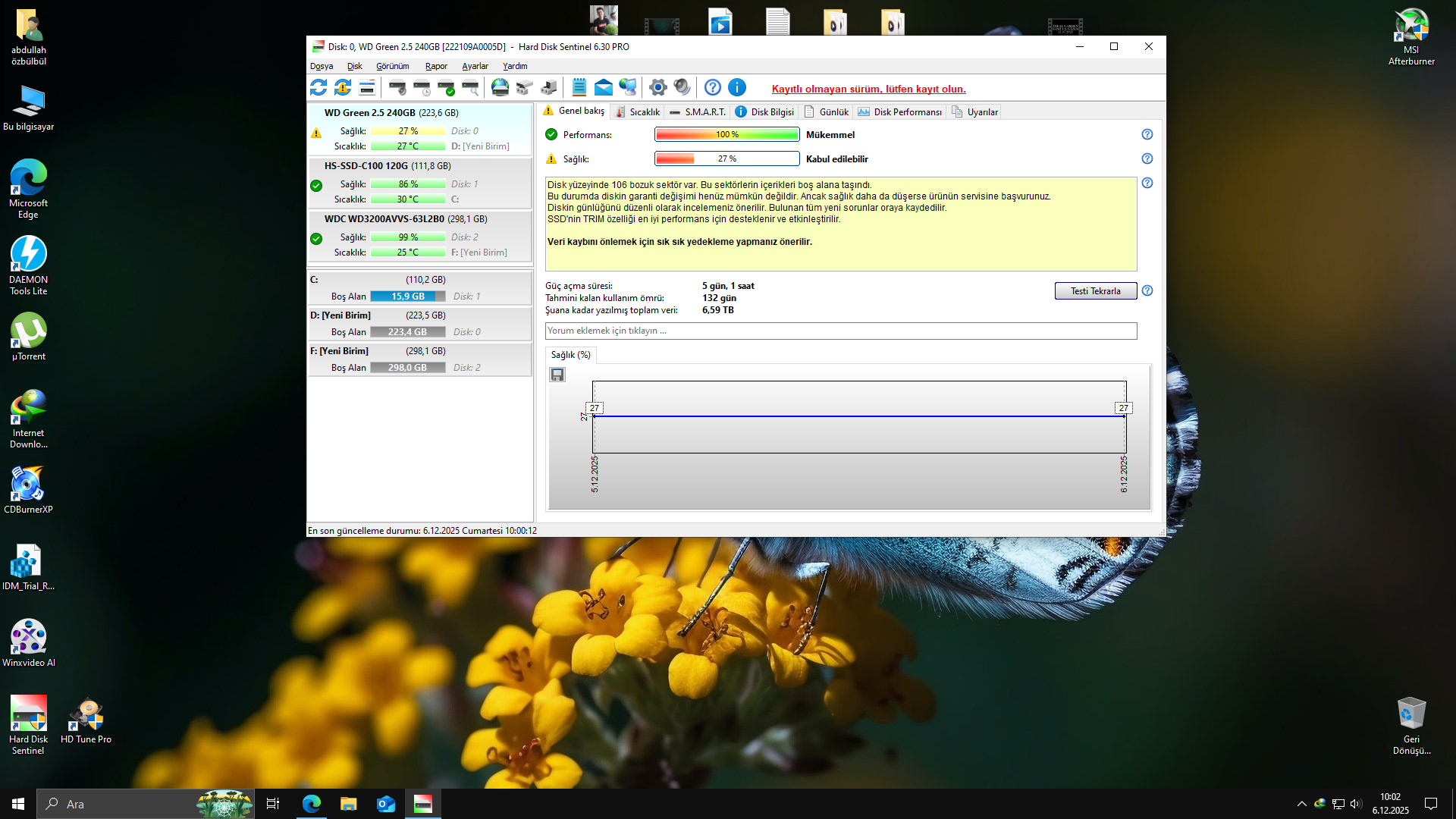Viewport: 1456px width, 819px height.
Task: Click the Testi Tekrarla button
Action: (1095, 290)
